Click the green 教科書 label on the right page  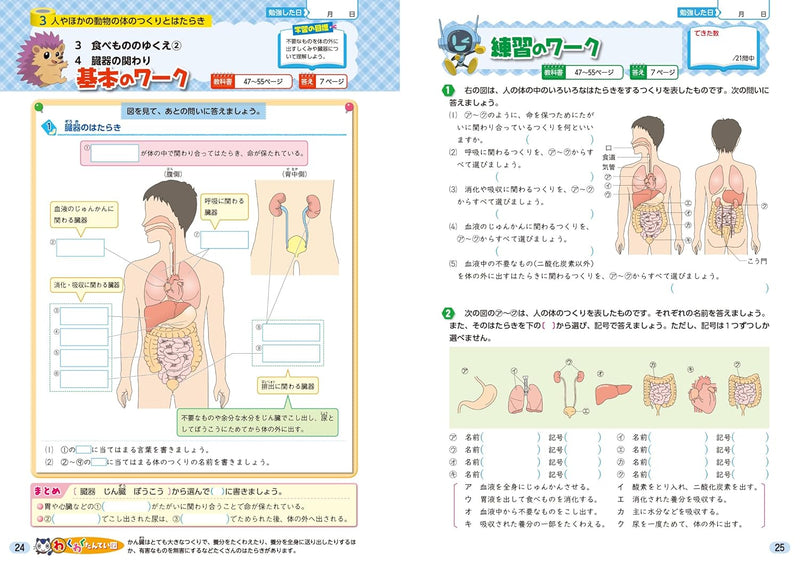click(554, 72)
